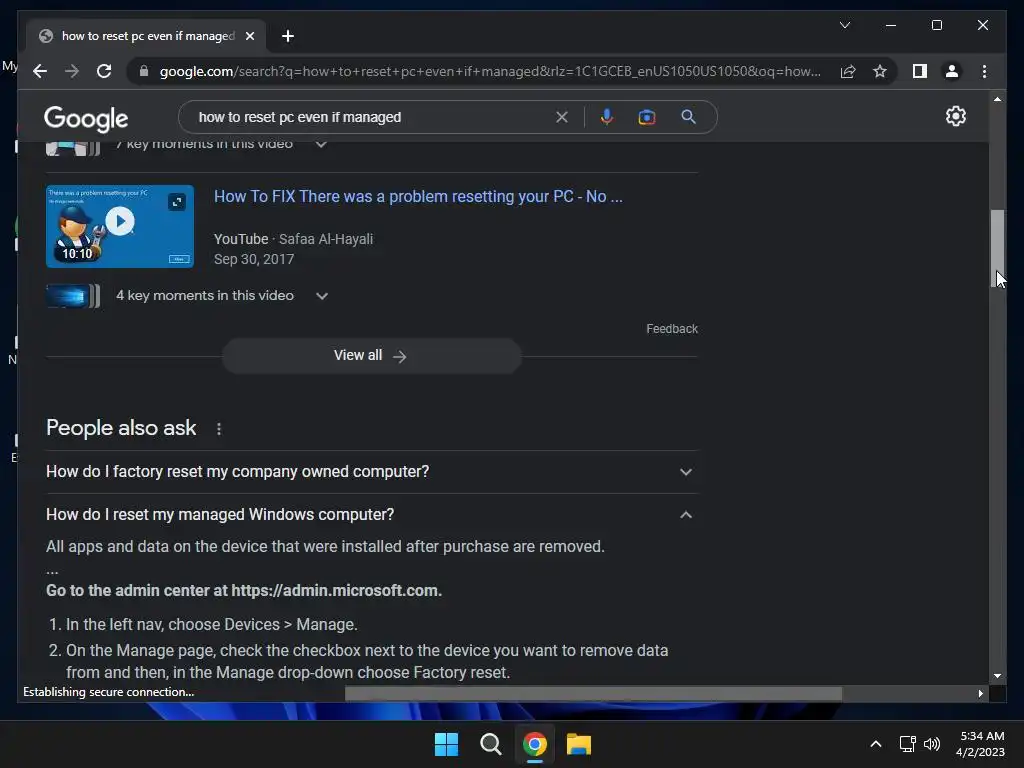The height and width of the screenshot is (768, 1024).
Task: Open the People also ask options menu
Action: pos(219,428)
